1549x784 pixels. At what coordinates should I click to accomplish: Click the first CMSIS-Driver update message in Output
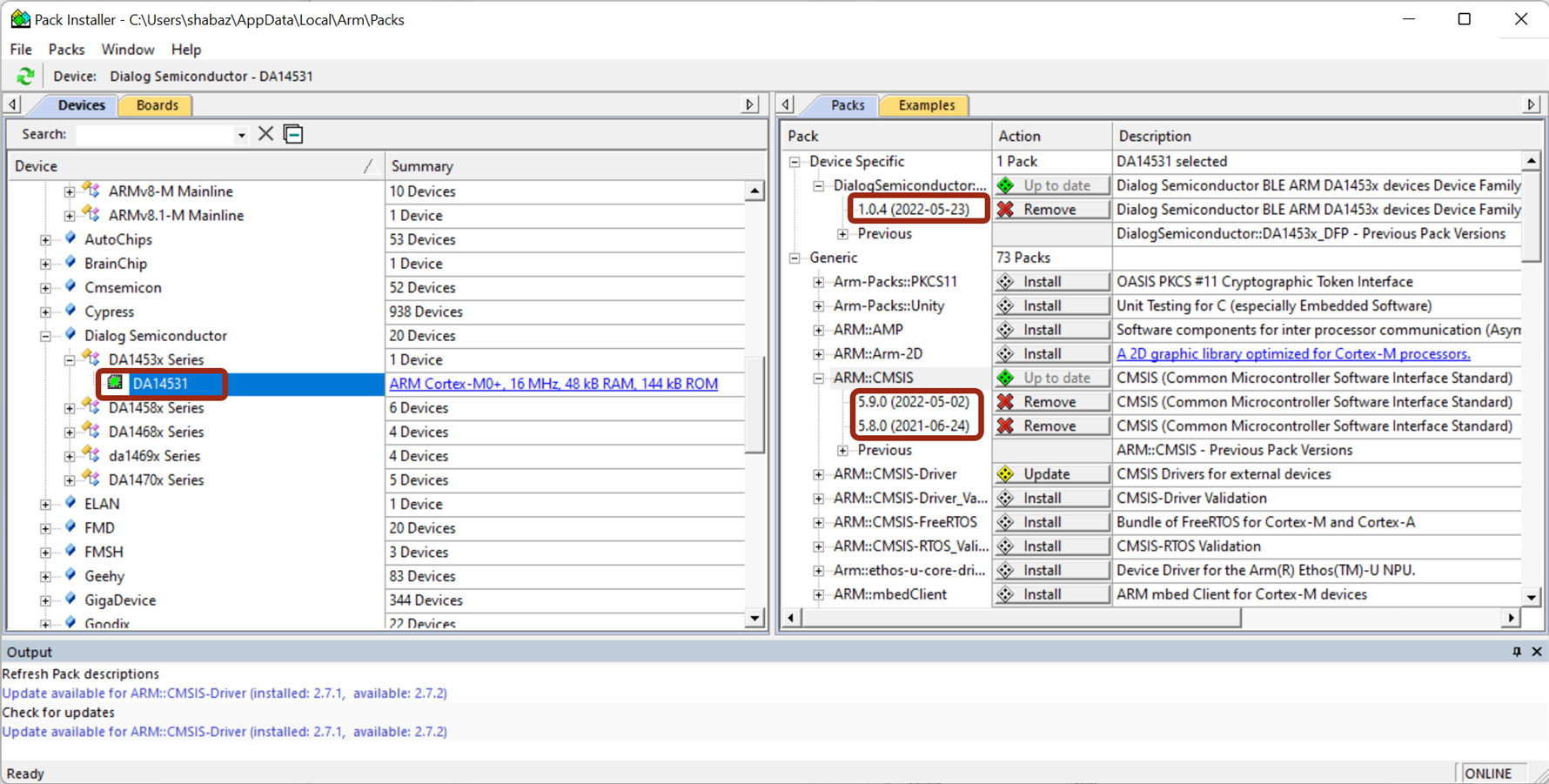(225, 694)
